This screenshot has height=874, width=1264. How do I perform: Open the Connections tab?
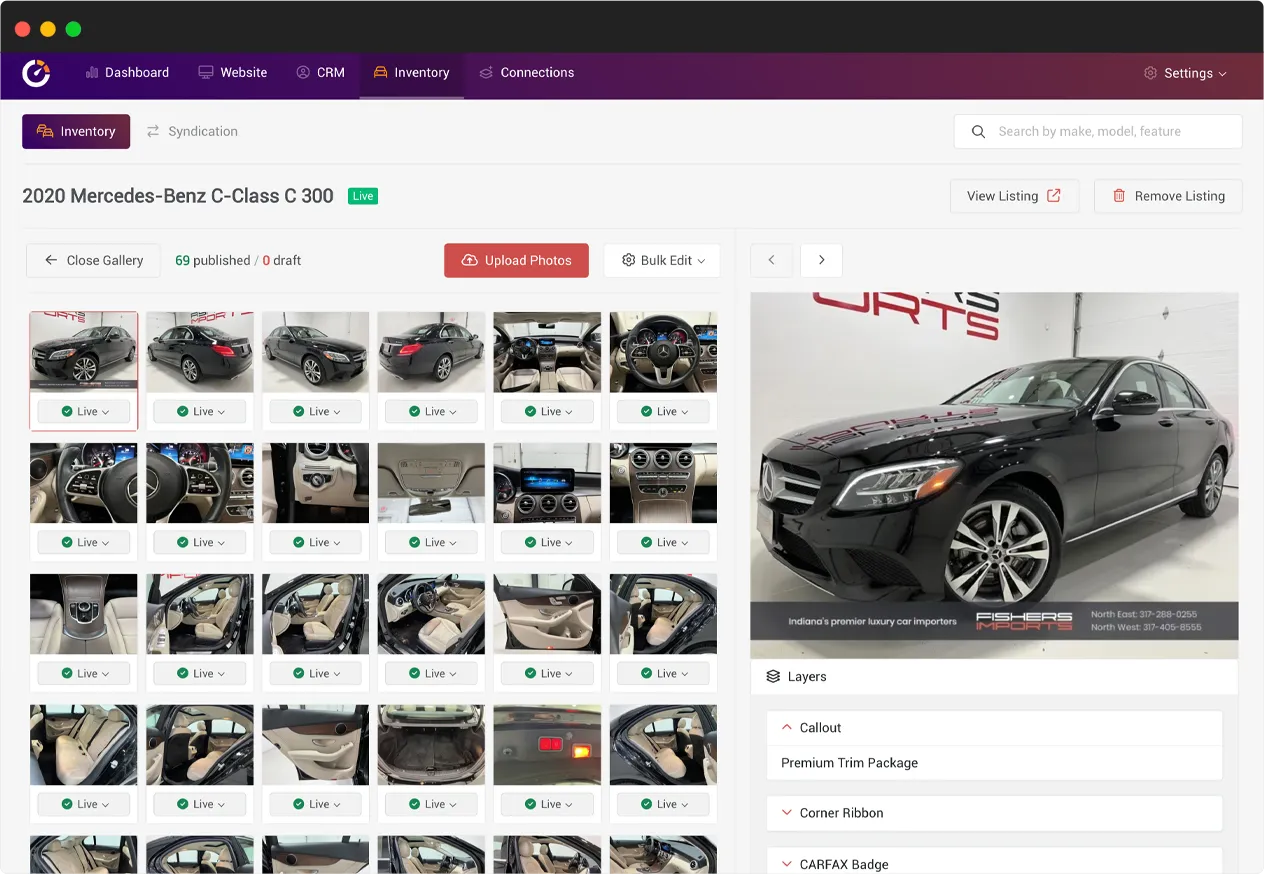[x=526, y=73]
